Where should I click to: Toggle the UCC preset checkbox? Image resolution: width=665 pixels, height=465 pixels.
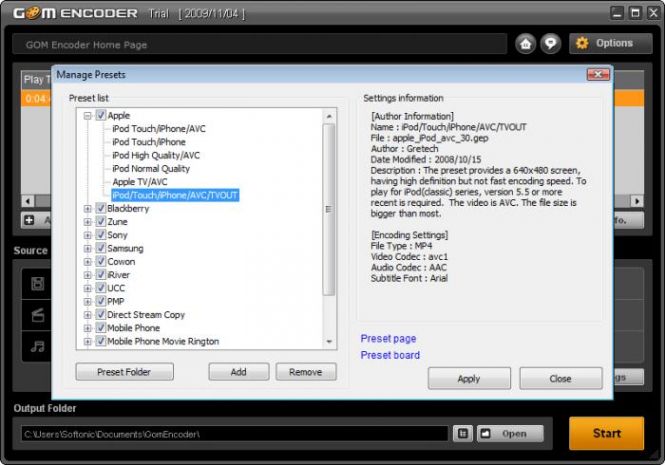point(101,288)
